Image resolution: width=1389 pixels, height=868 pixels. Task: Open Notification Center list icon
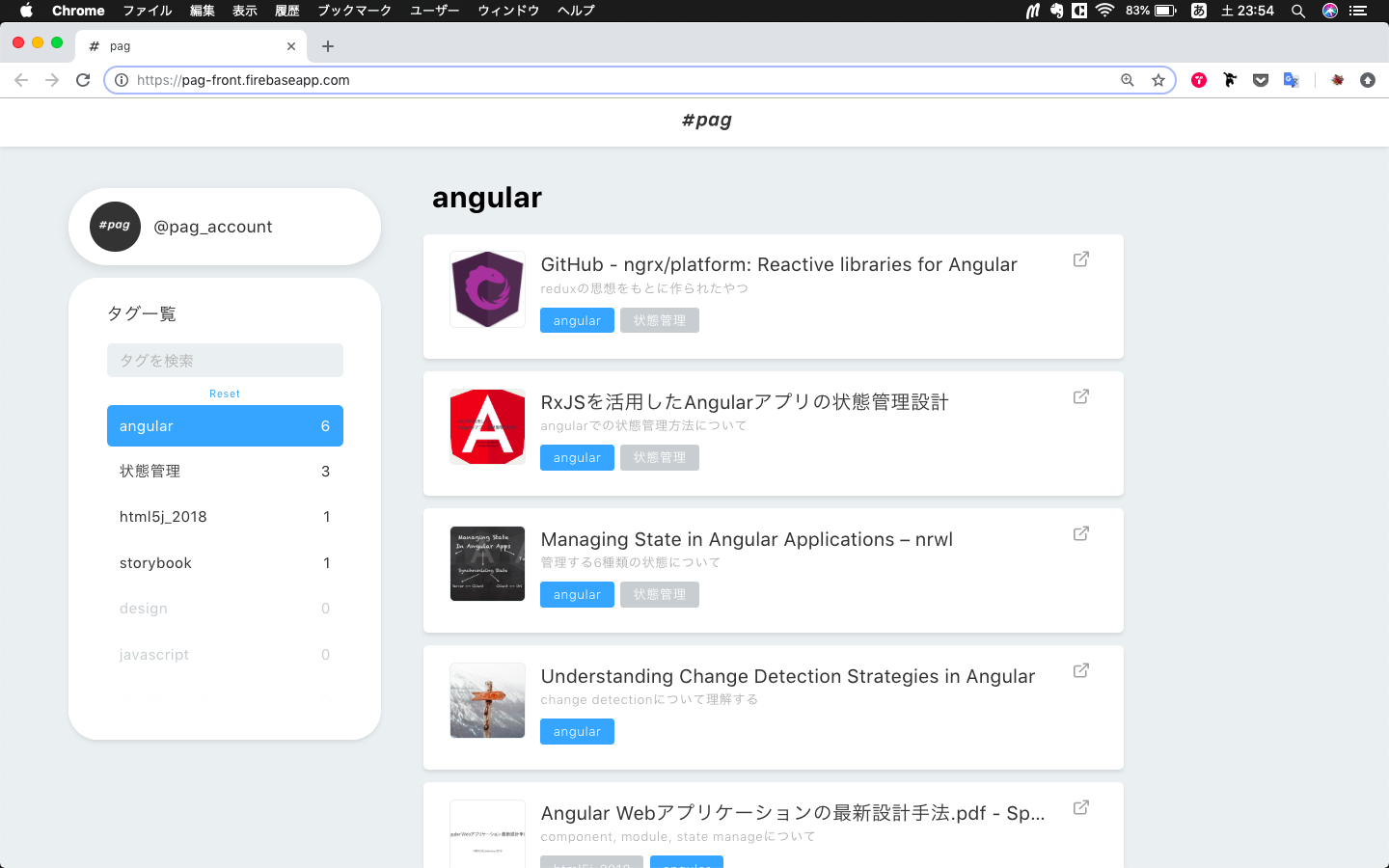[x=1359, y=11]
